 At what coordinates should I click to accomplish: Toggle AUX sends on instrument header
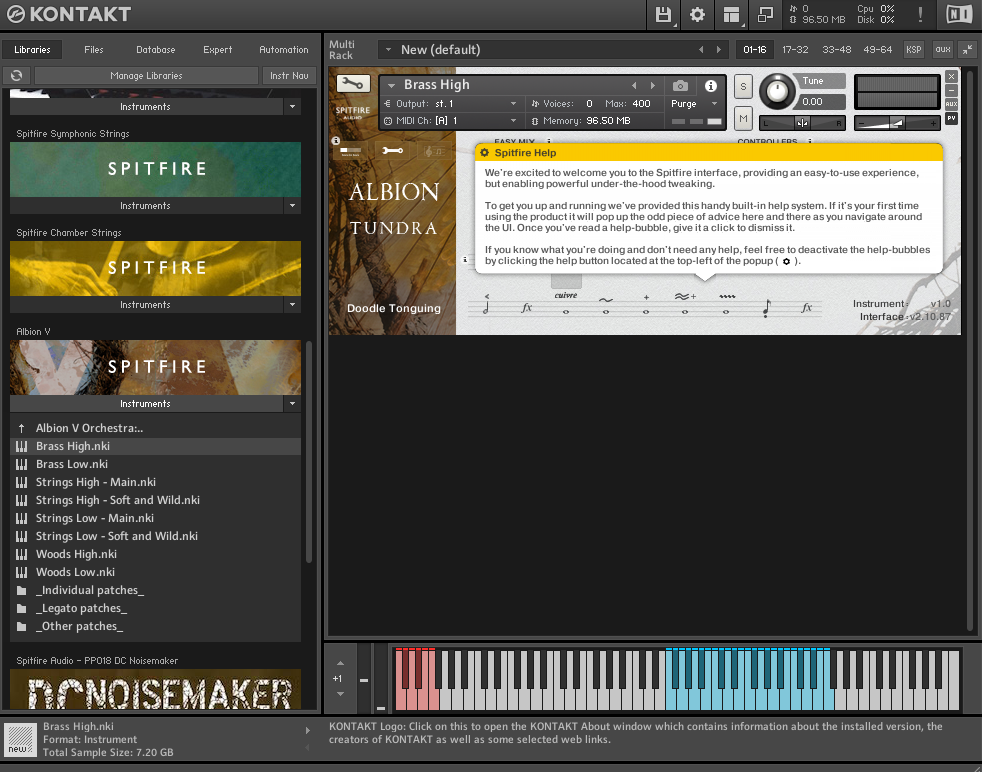tap(951, 104)
